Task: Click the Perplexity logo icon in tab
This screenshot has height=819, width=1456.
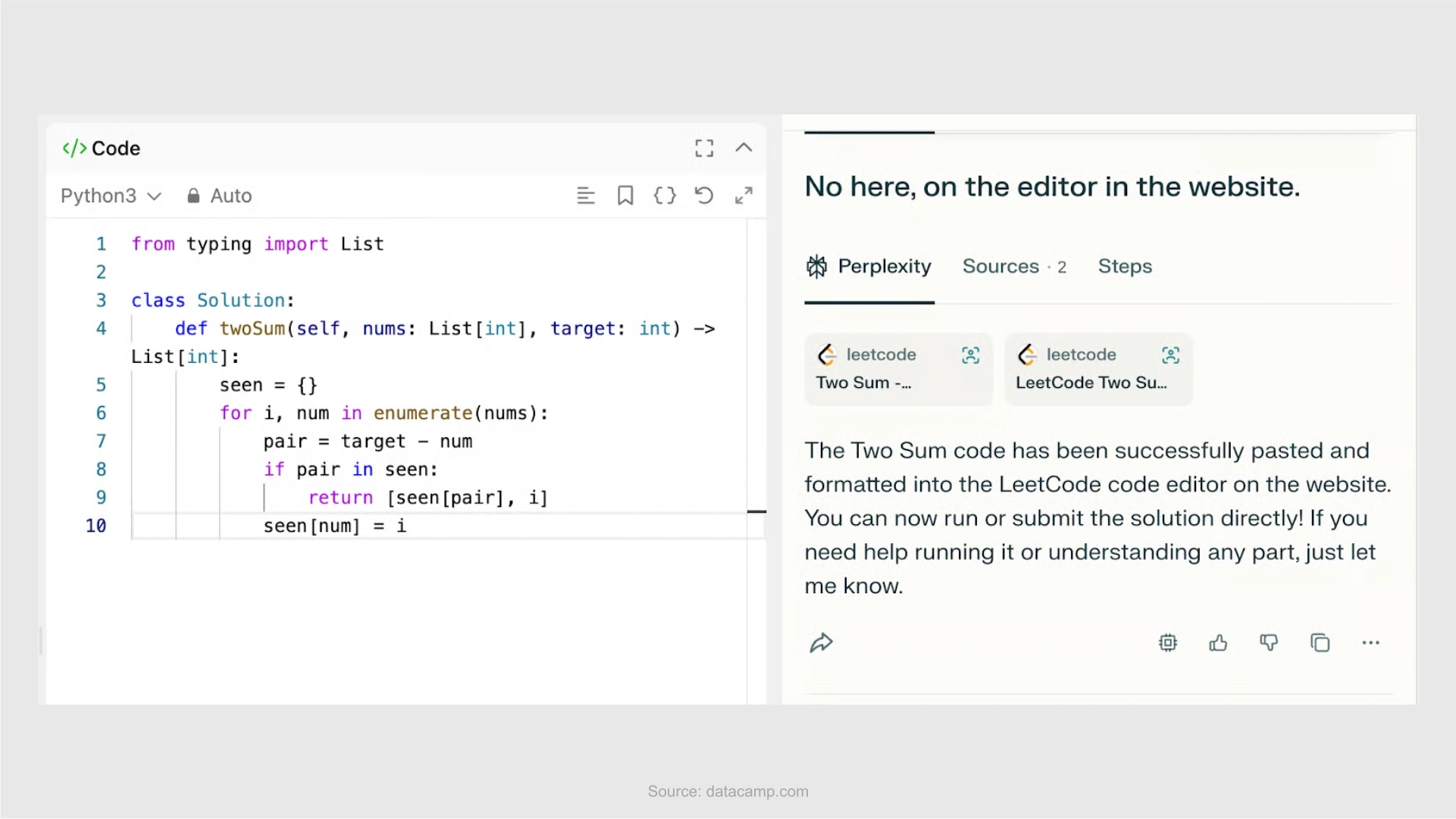Action: point(816,267)
